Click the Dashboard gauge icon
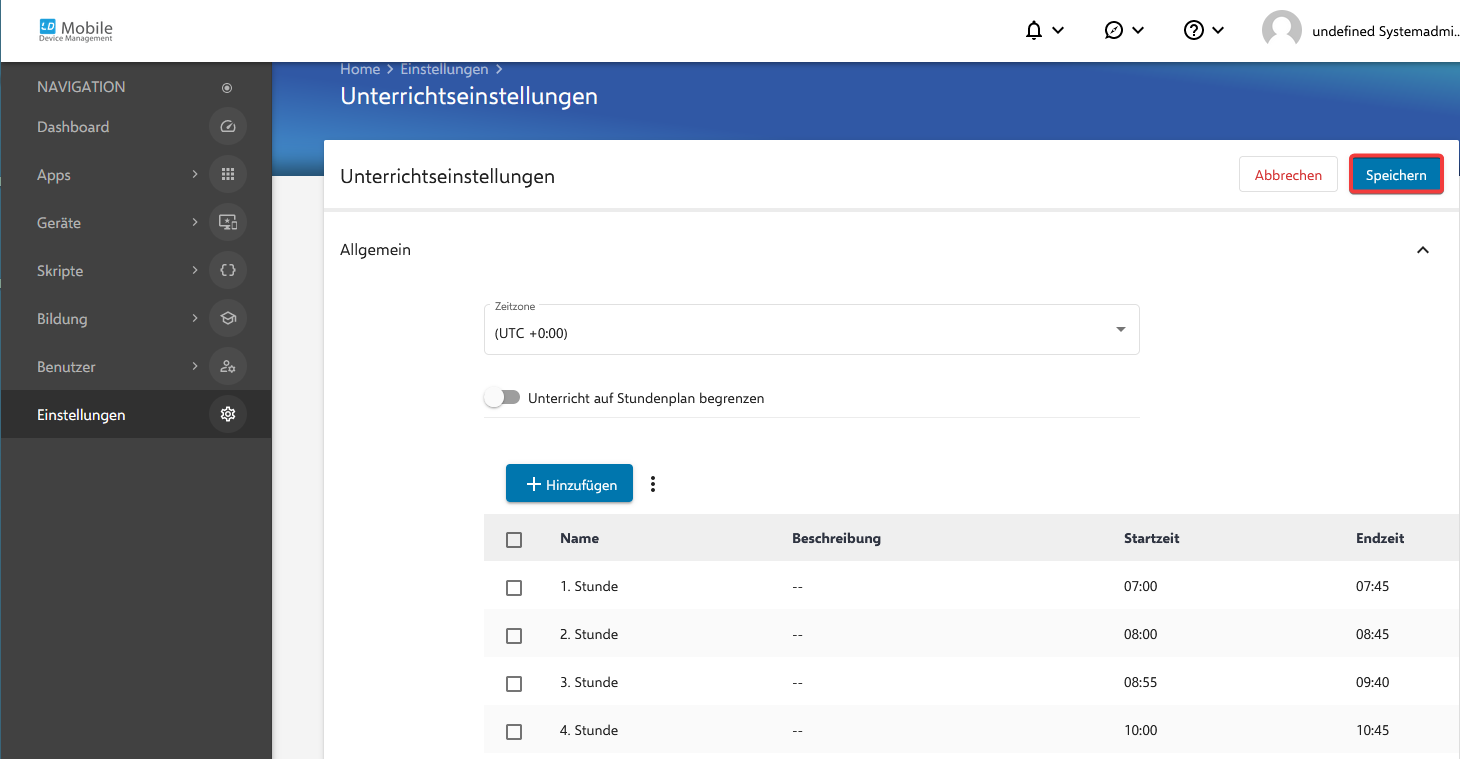The width and height of the screenshot is (1460, 759). coord(228,127)
